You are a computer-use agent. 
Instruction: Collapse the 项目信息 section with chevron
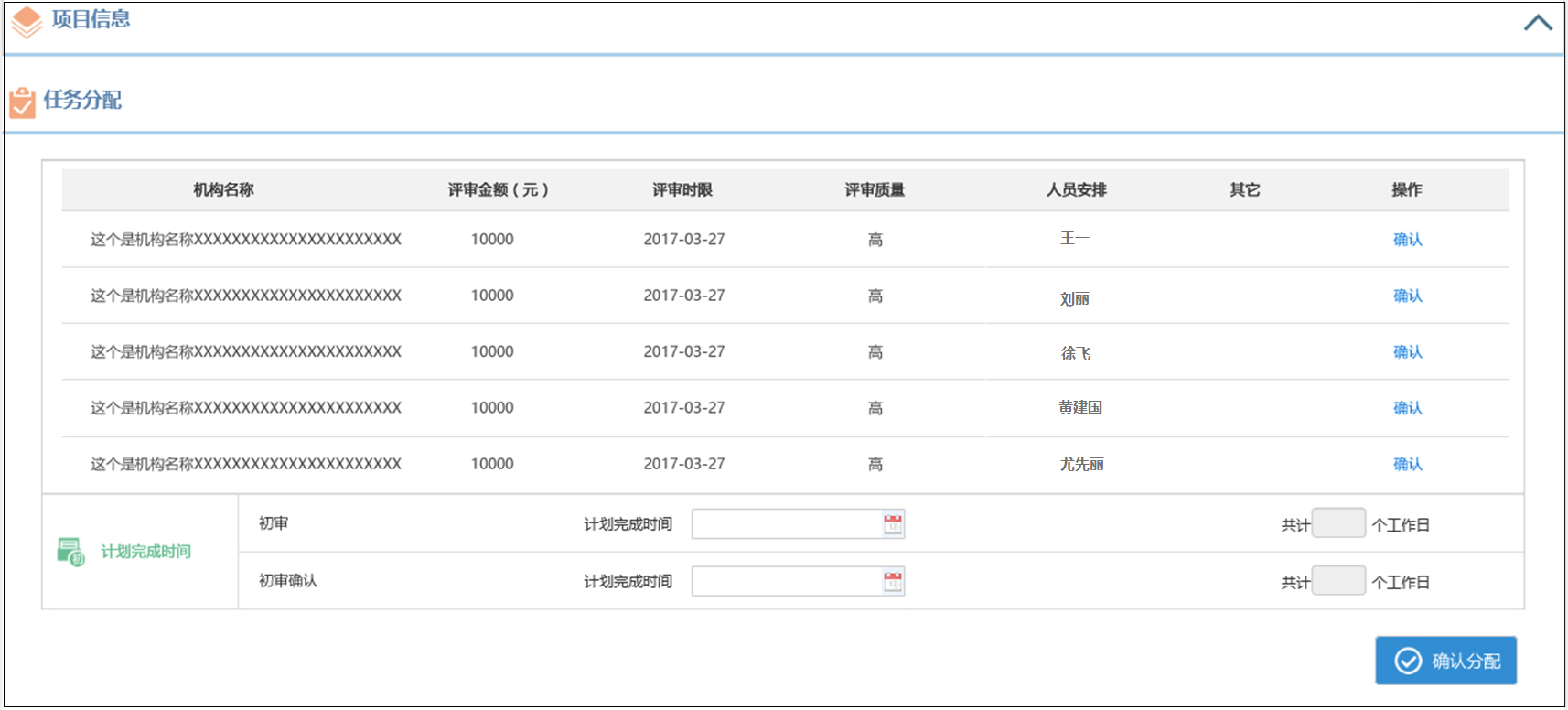tap(1538, 23)
